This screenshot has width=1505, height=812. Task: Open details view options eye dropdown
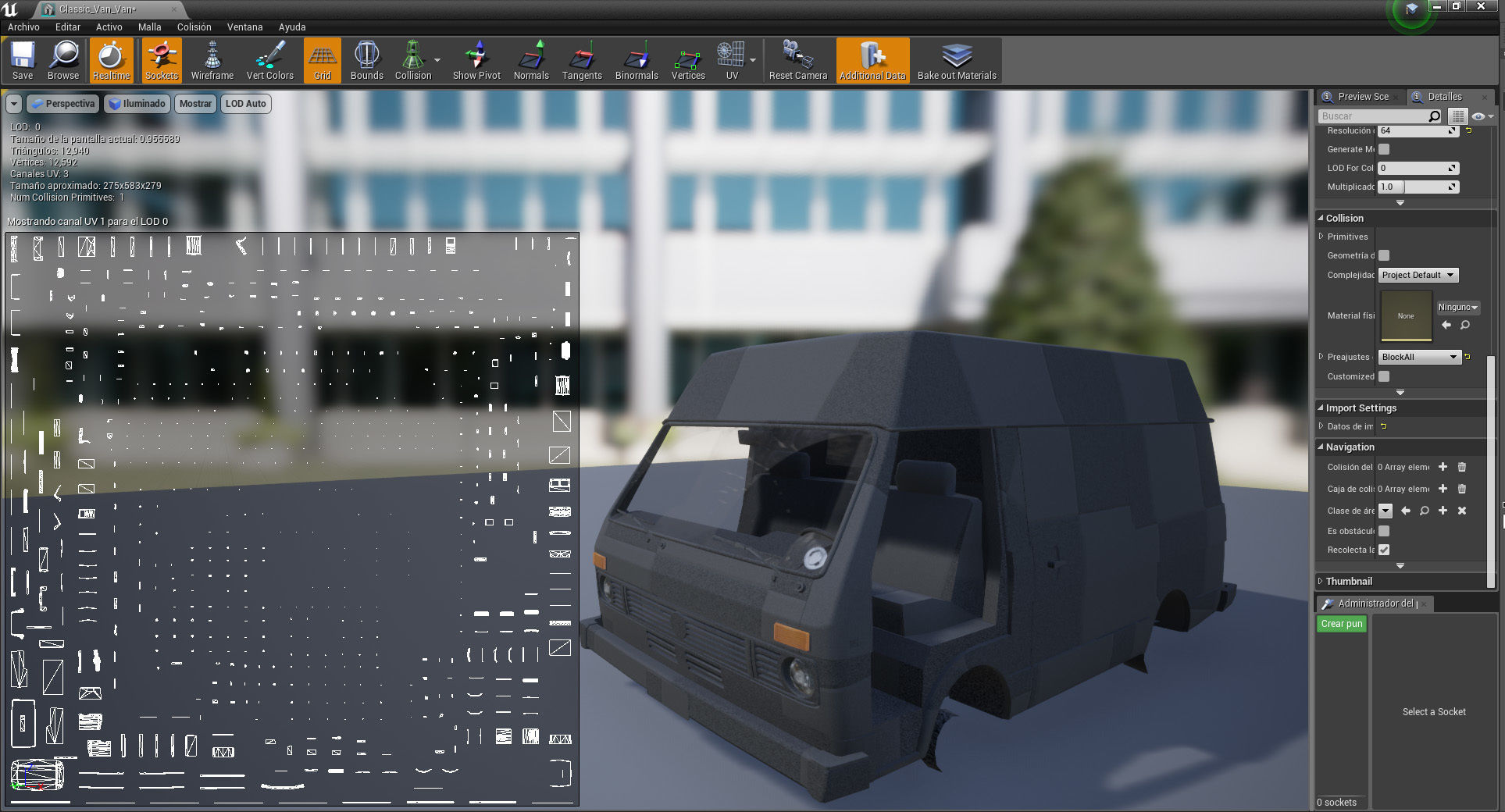coord(1483,116)
